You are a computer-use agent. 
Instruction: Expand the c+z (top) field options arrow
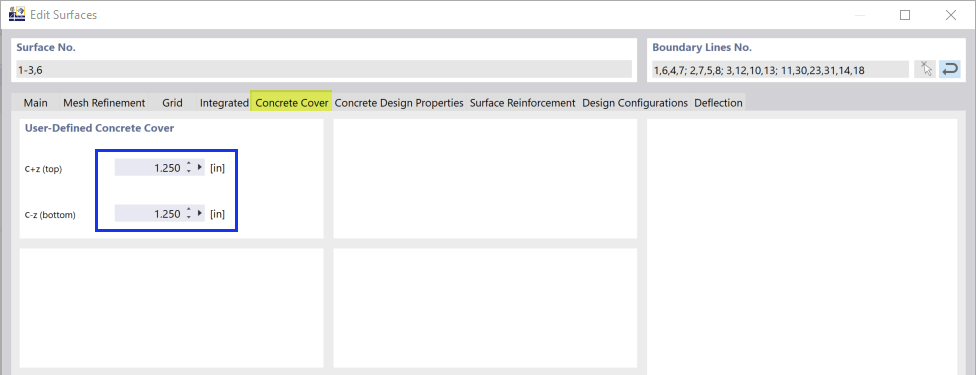200,168
